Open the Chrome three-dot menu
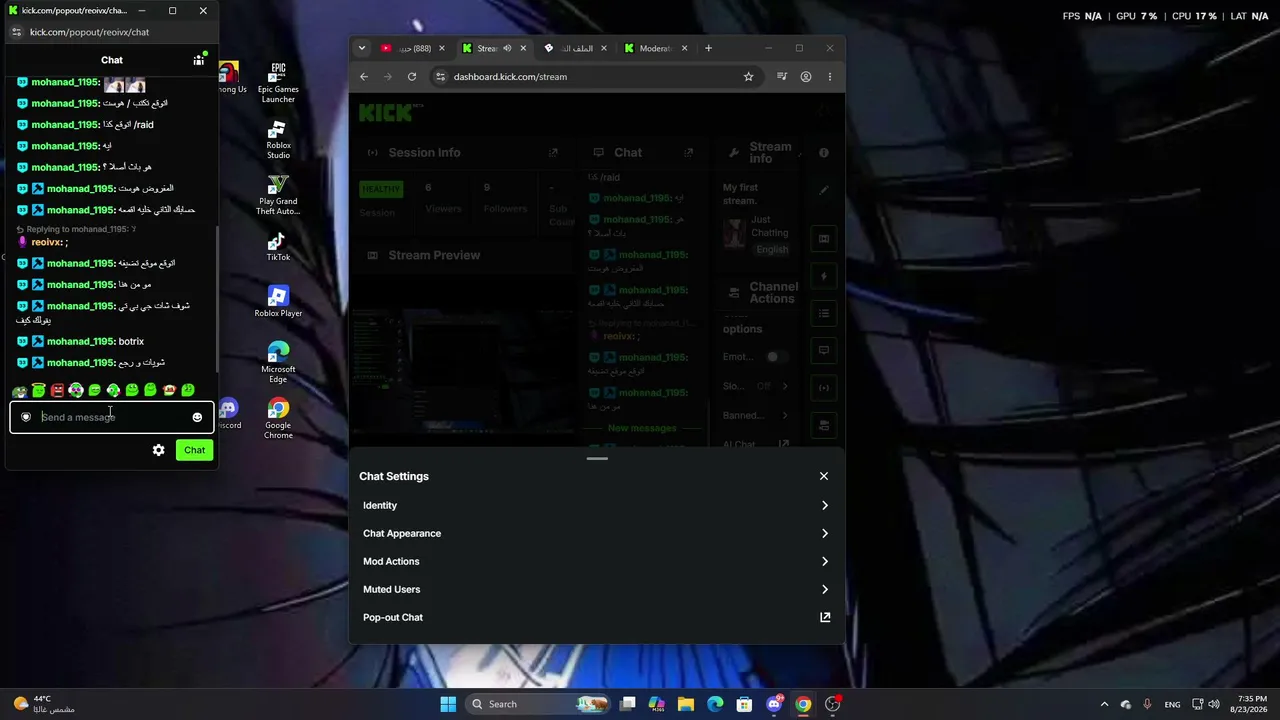 click(x=830, y=77)
